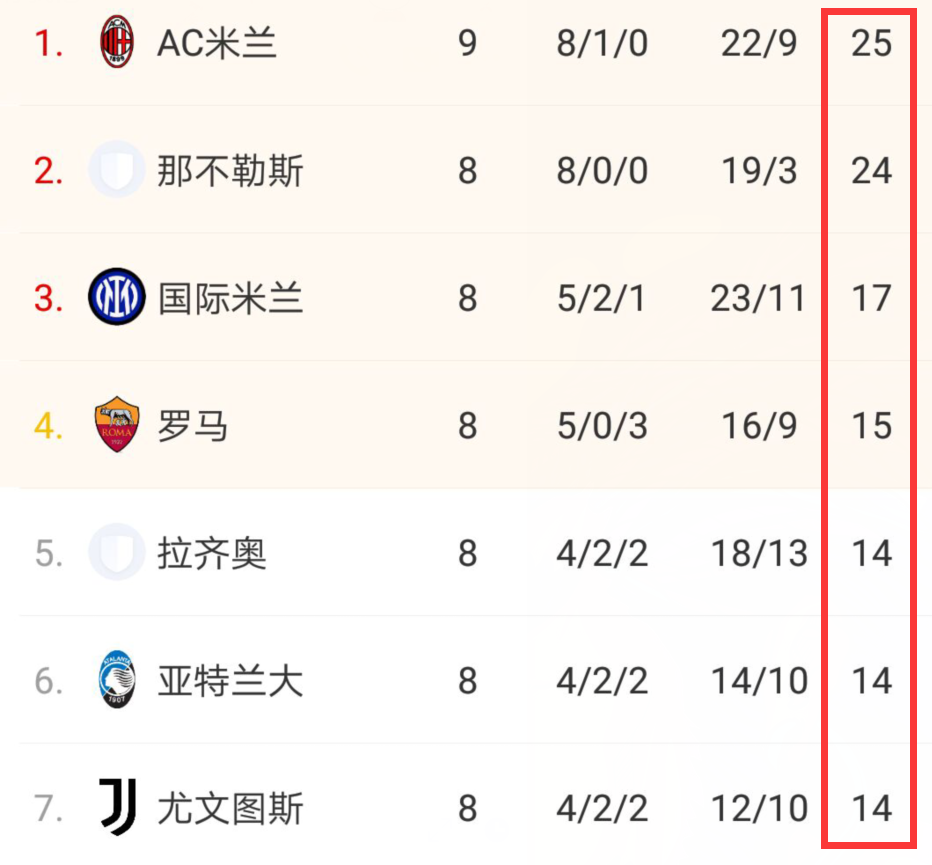The width and height of the screenshot is (932, 865).
Task: Open the 那不勒斯 team name
Action: 231,171
